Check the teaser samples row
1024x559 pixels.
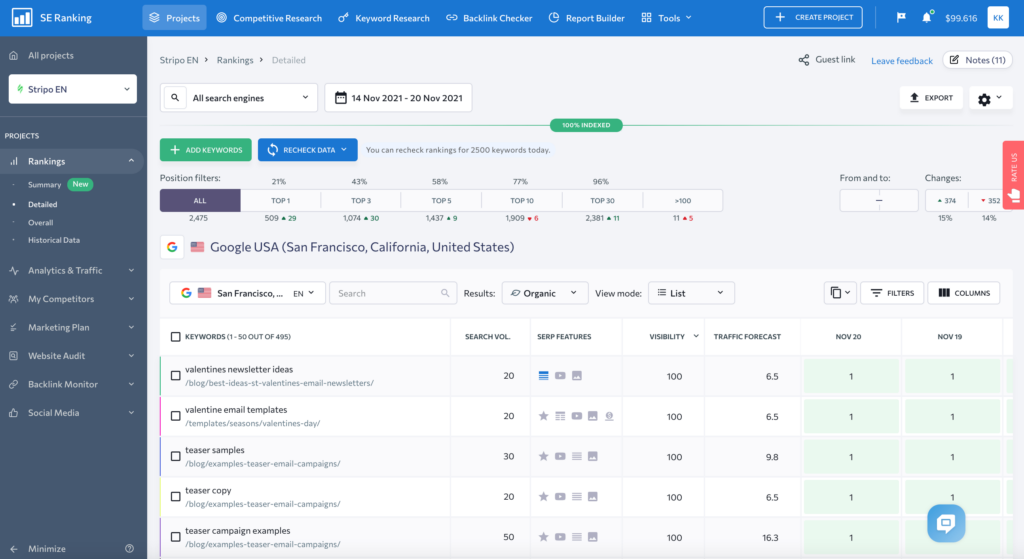coord(176,456)
